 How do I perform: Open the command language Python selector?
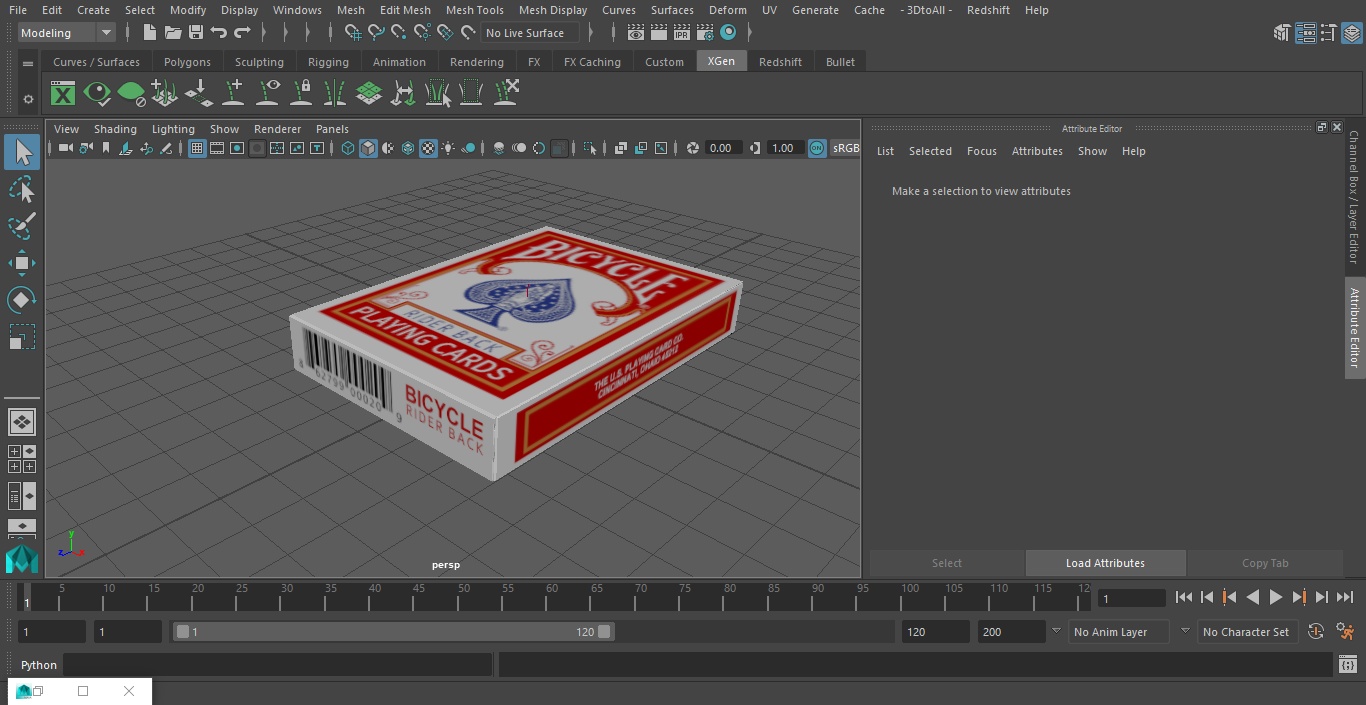(39, 665)
